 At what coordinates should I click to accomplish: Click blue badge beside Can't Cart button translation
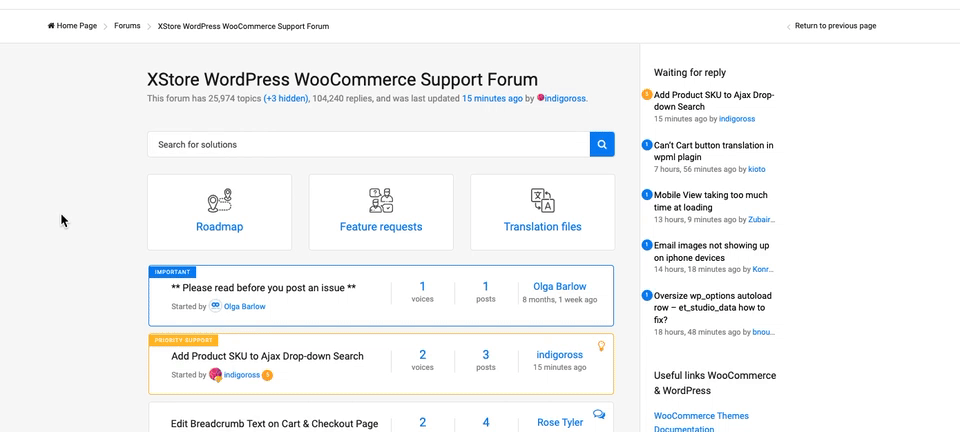pos(647,145)
